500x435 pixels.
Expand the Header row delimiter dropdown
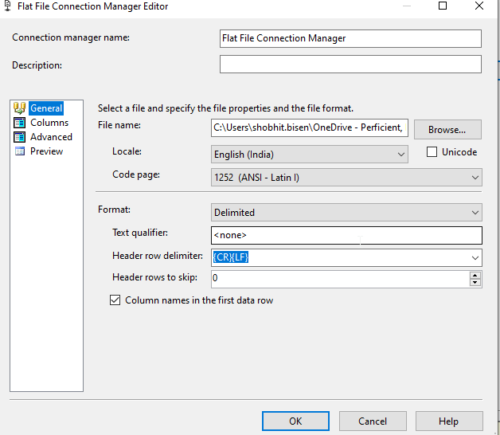click(475, 258)
